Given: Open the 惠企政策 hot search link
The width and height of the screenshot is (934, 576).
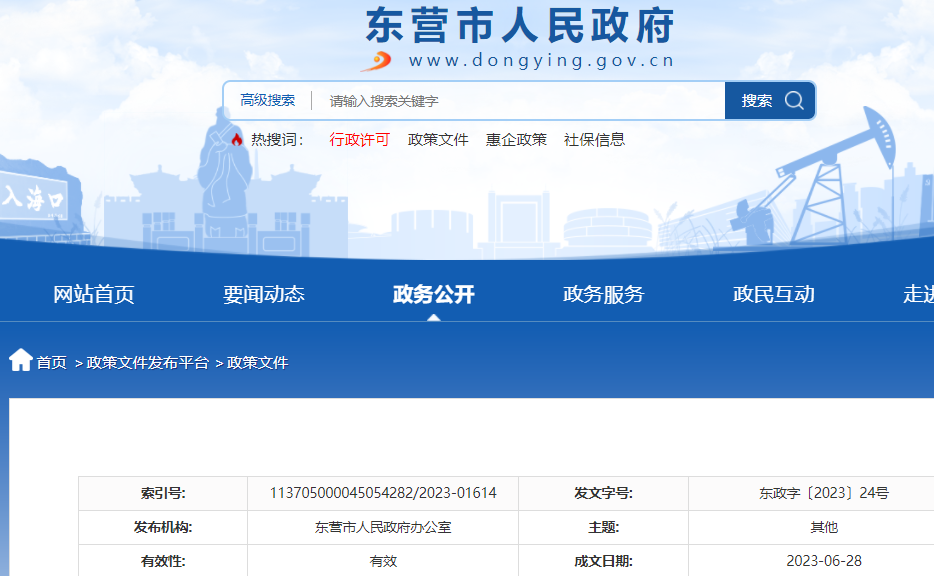Looking at the screenshot, I should point(516,140).
